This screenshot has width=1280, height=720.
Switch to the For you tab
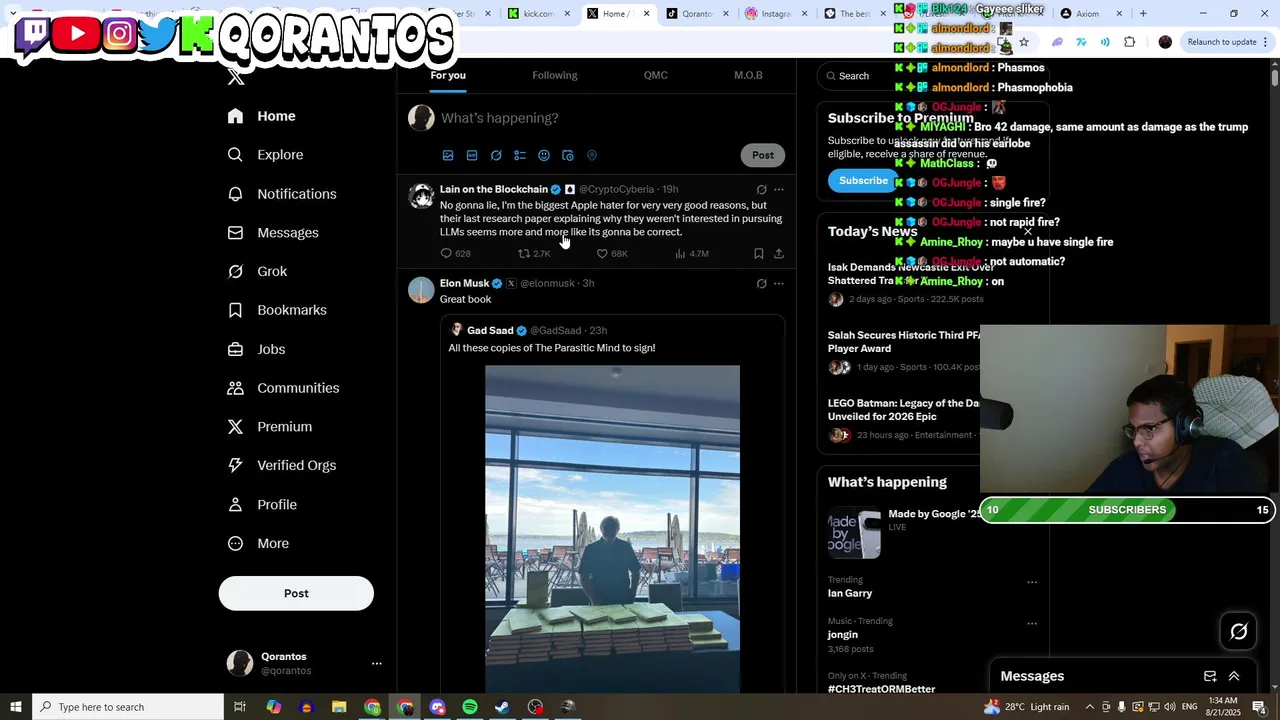[448, 76]
